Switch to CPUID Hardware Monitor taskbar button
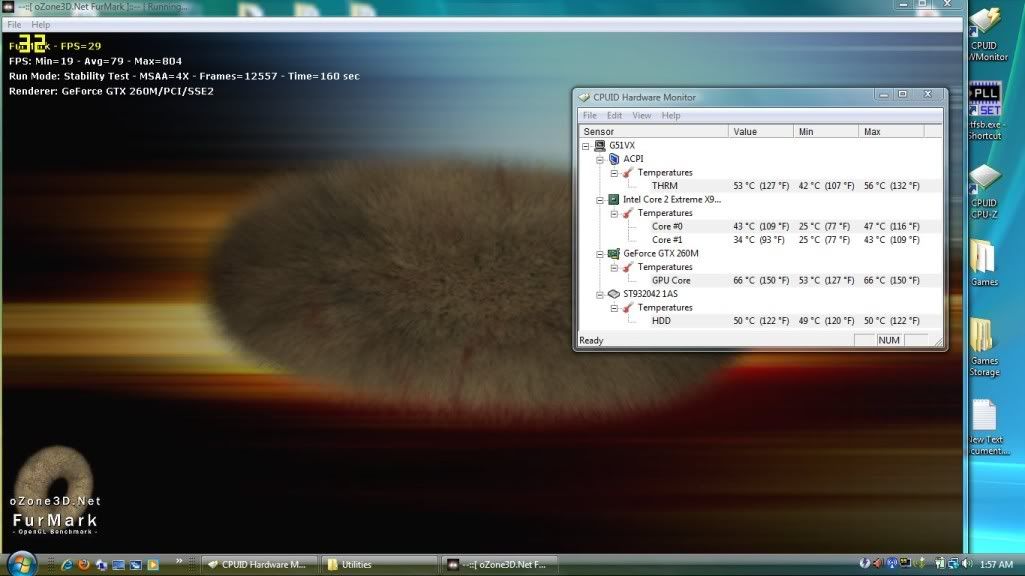Screen dimensions: 1025x576 pyautogui.click(x=260, y=564)
